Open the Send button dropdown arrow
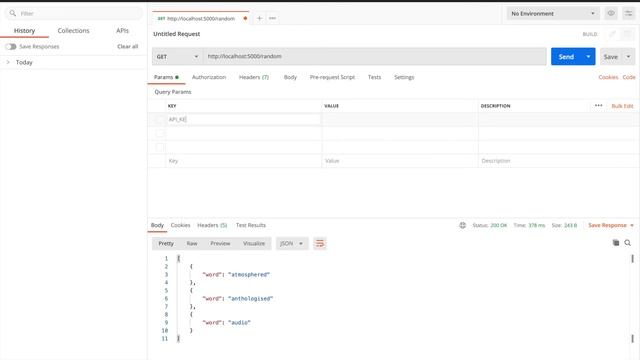The height and width of the screenshot is (360, 640). tap(588, 56)
